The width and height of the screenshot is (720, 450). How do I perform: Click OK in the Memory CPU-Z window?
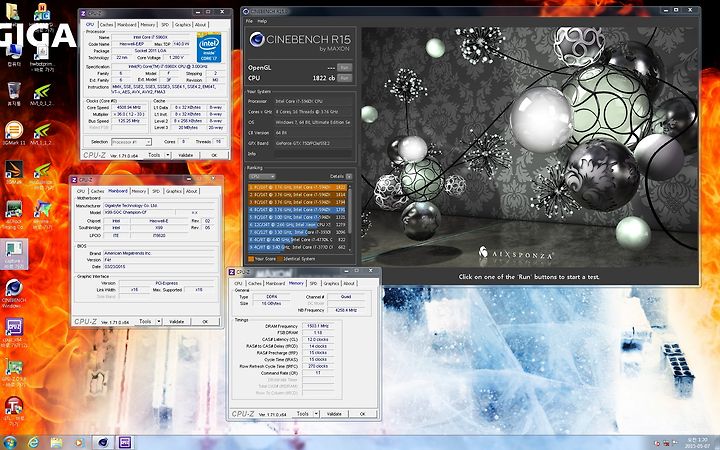(362, 414)
